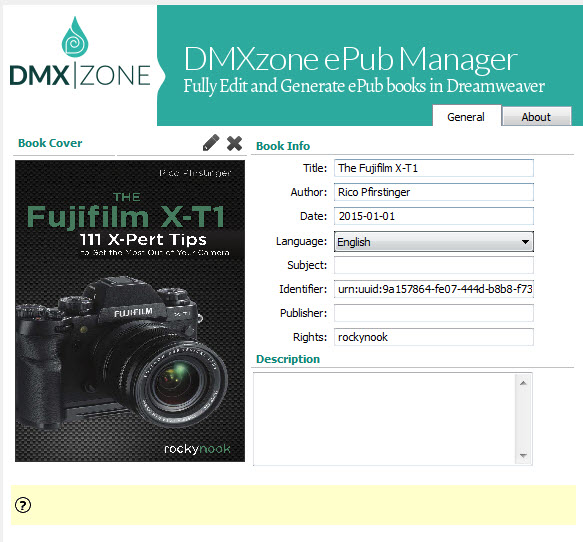Click the Fujifilm X-T1 cover thumbnail
The width and height of the screenshot is (583, 542).
(130, 311)
